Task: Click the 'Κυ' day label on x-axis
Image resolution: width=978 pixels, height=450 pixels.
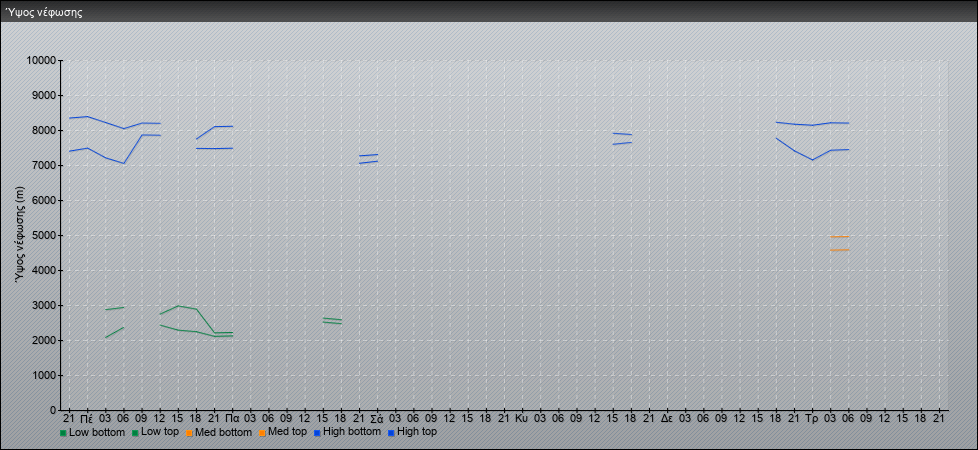Action: pyautogui.click(x=522, y=418)
